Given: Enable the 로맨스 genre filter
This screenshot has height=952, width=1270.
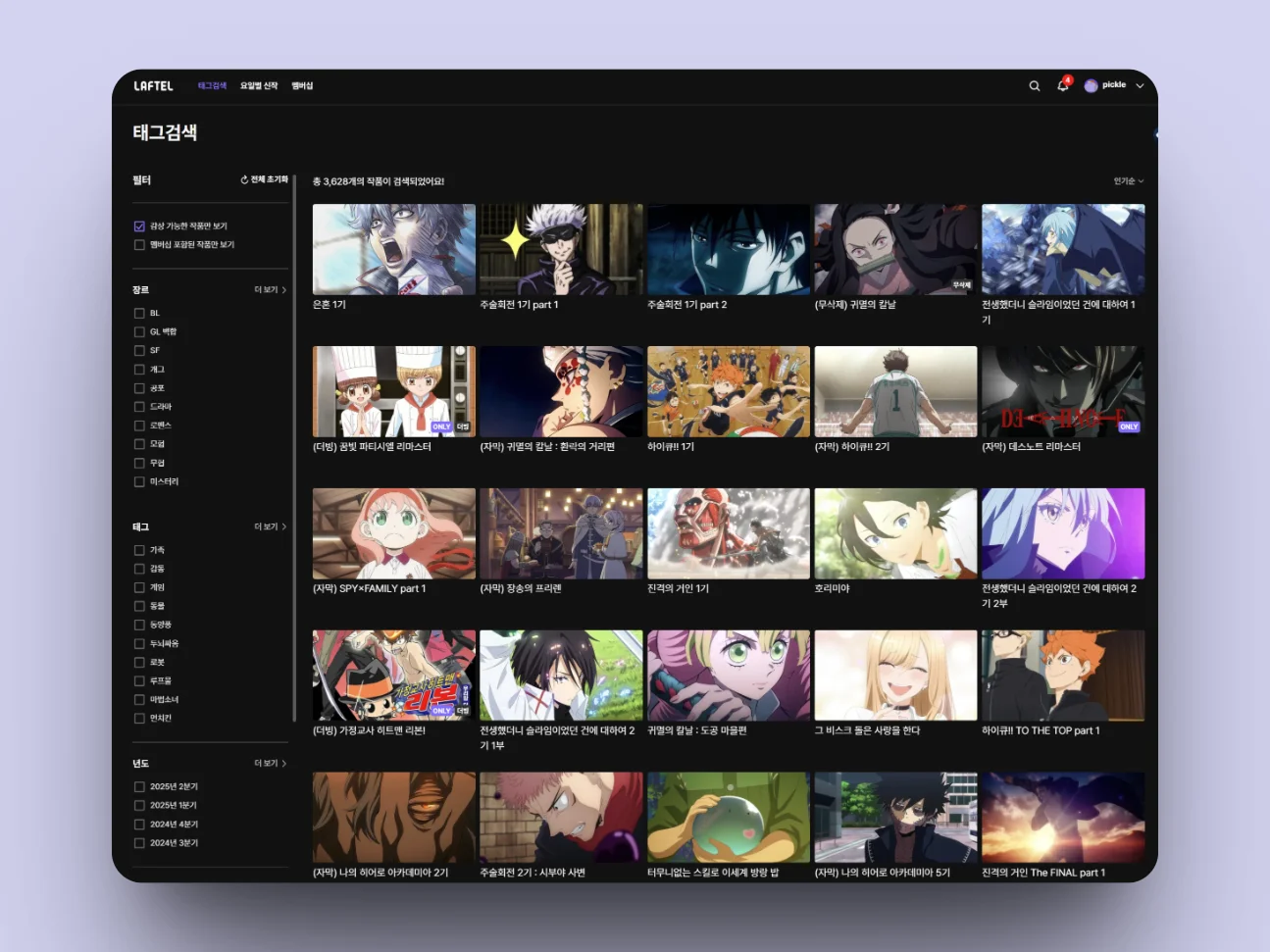Looking at the screenshot, I should [139, 426].
